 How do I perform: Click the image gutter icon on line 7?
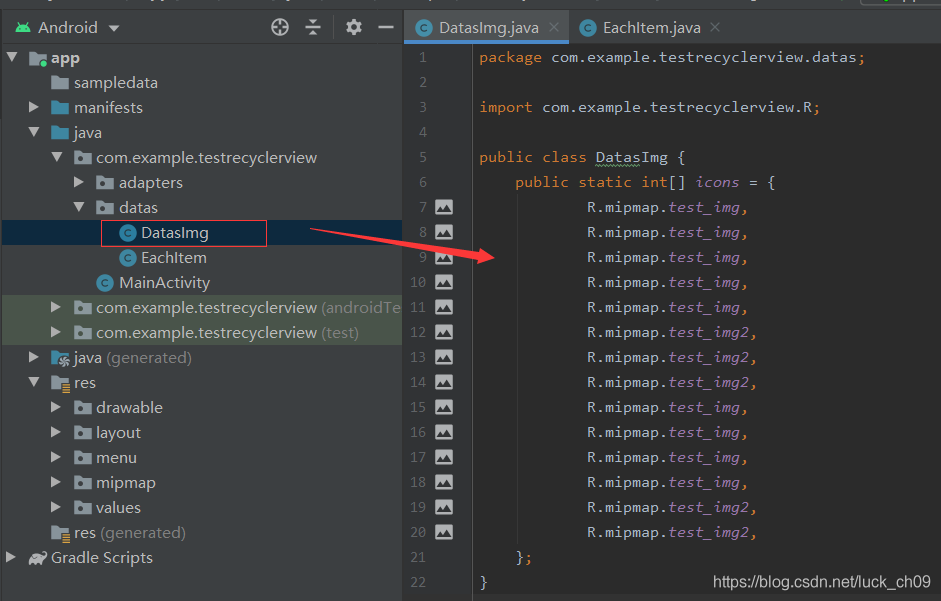click(x=443, y=208)
